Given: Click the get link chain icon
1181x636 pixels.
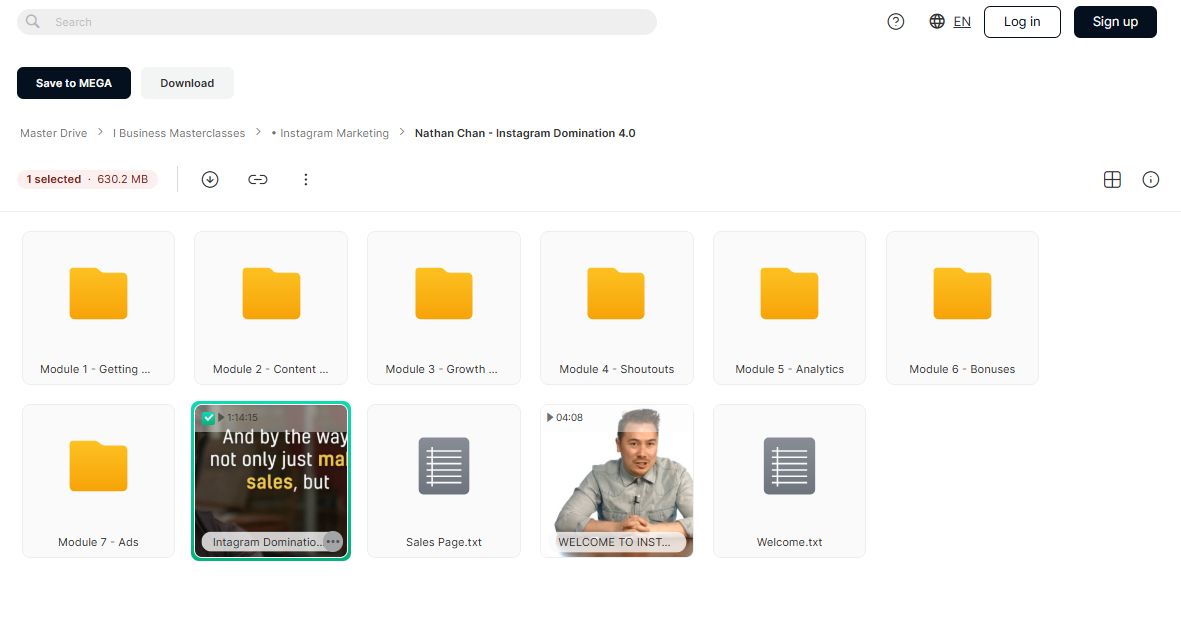Looking at the screenshot, I should (x=258, y=179).
